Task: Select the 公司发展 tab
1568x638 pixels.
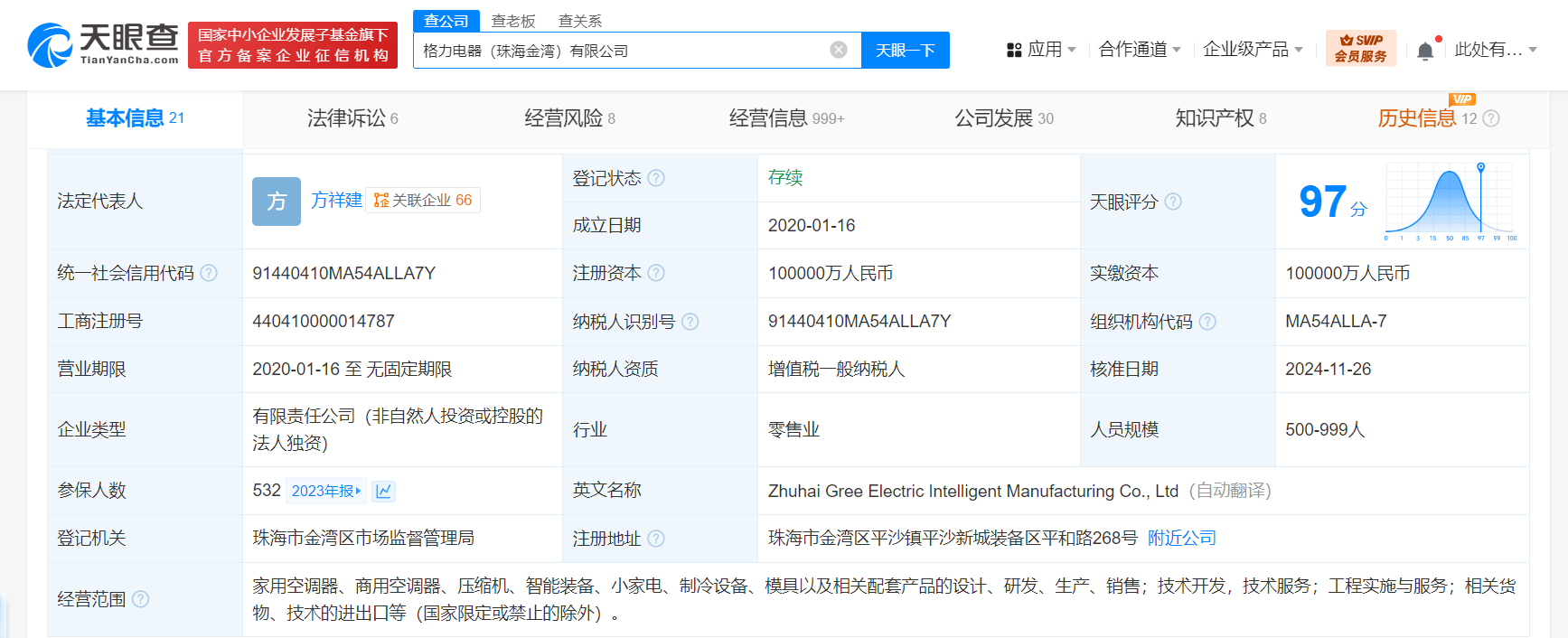Action: tap(1004, 118)
